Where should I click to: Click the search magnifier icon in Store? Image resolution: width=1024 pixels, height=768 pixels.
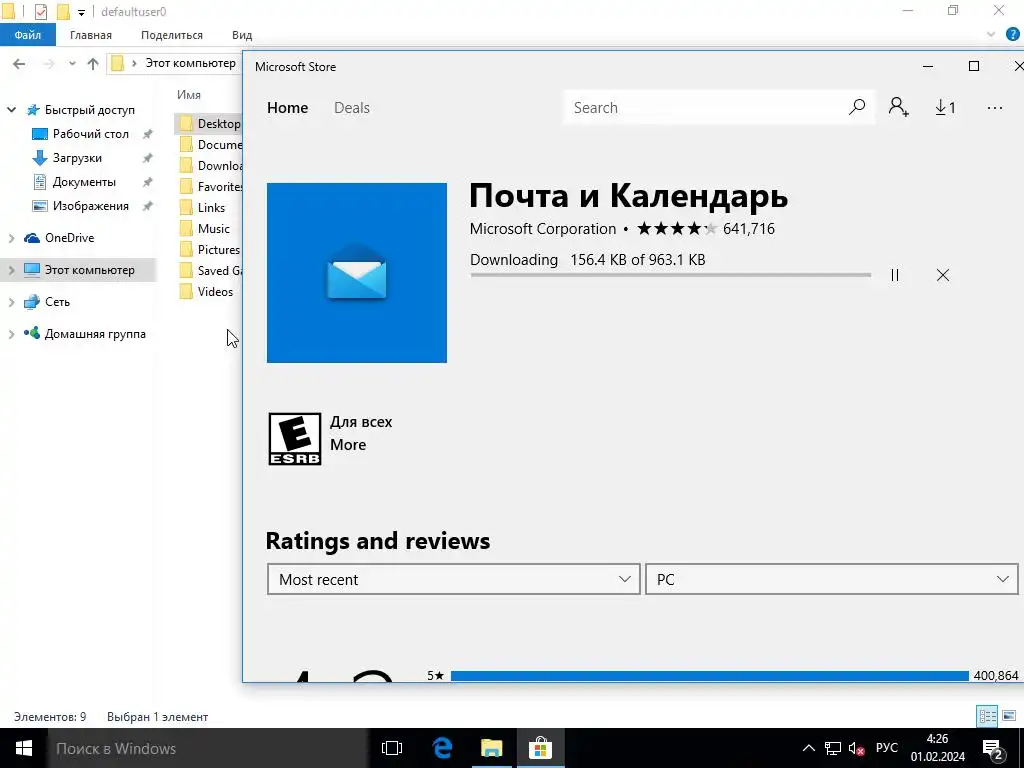click(857, 107)
